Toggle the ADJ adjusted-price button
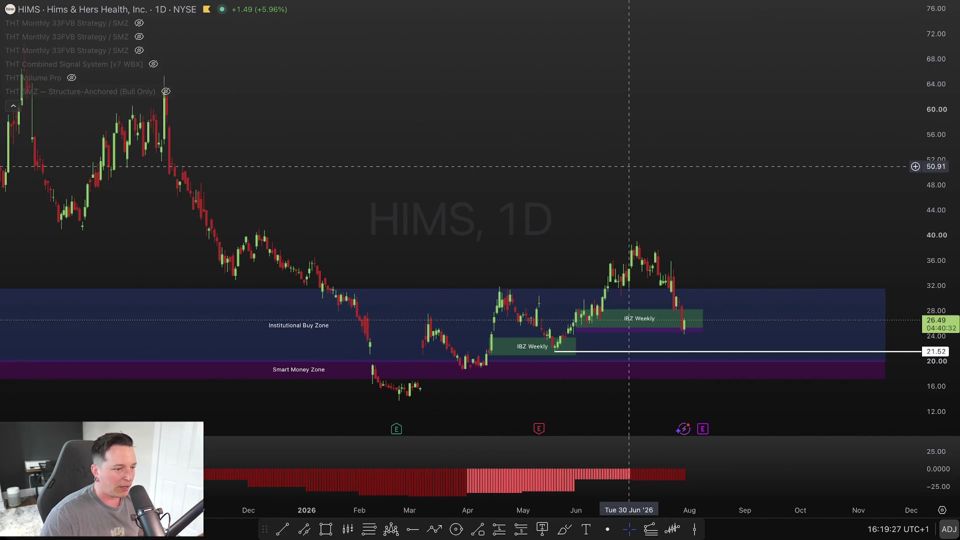Screen dimensions: 960x540 pos(948,529)
